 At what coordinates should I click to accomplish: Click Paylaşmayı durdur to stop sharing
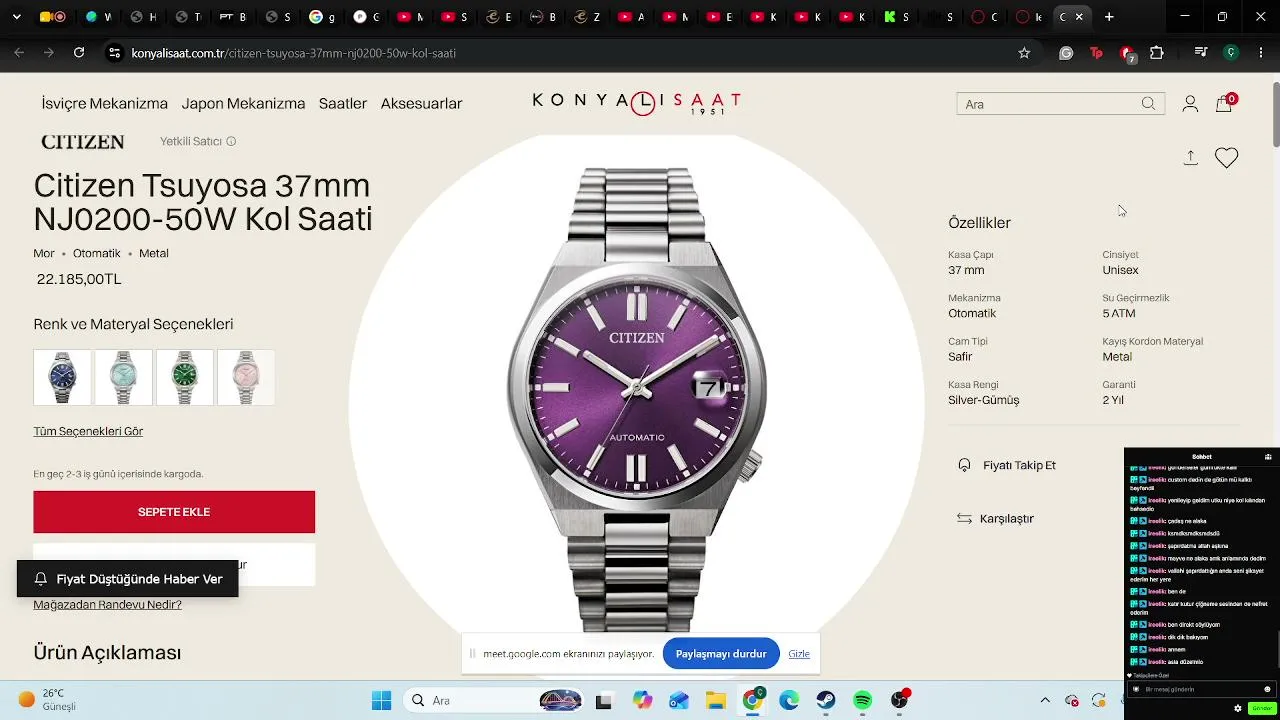click(x=721, y=654)
